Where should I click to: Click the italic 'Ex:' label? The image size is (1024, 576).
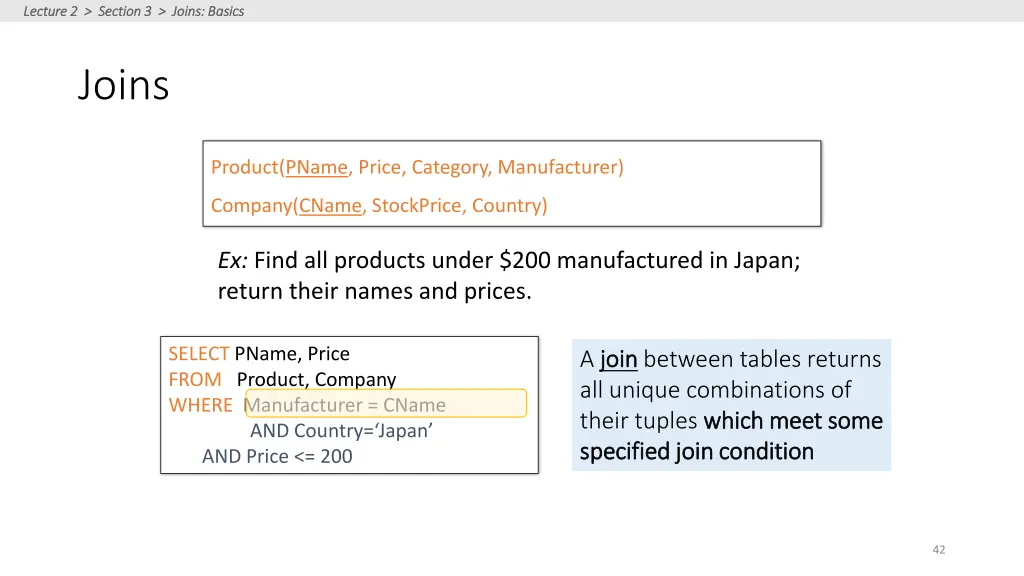(233, 261)
